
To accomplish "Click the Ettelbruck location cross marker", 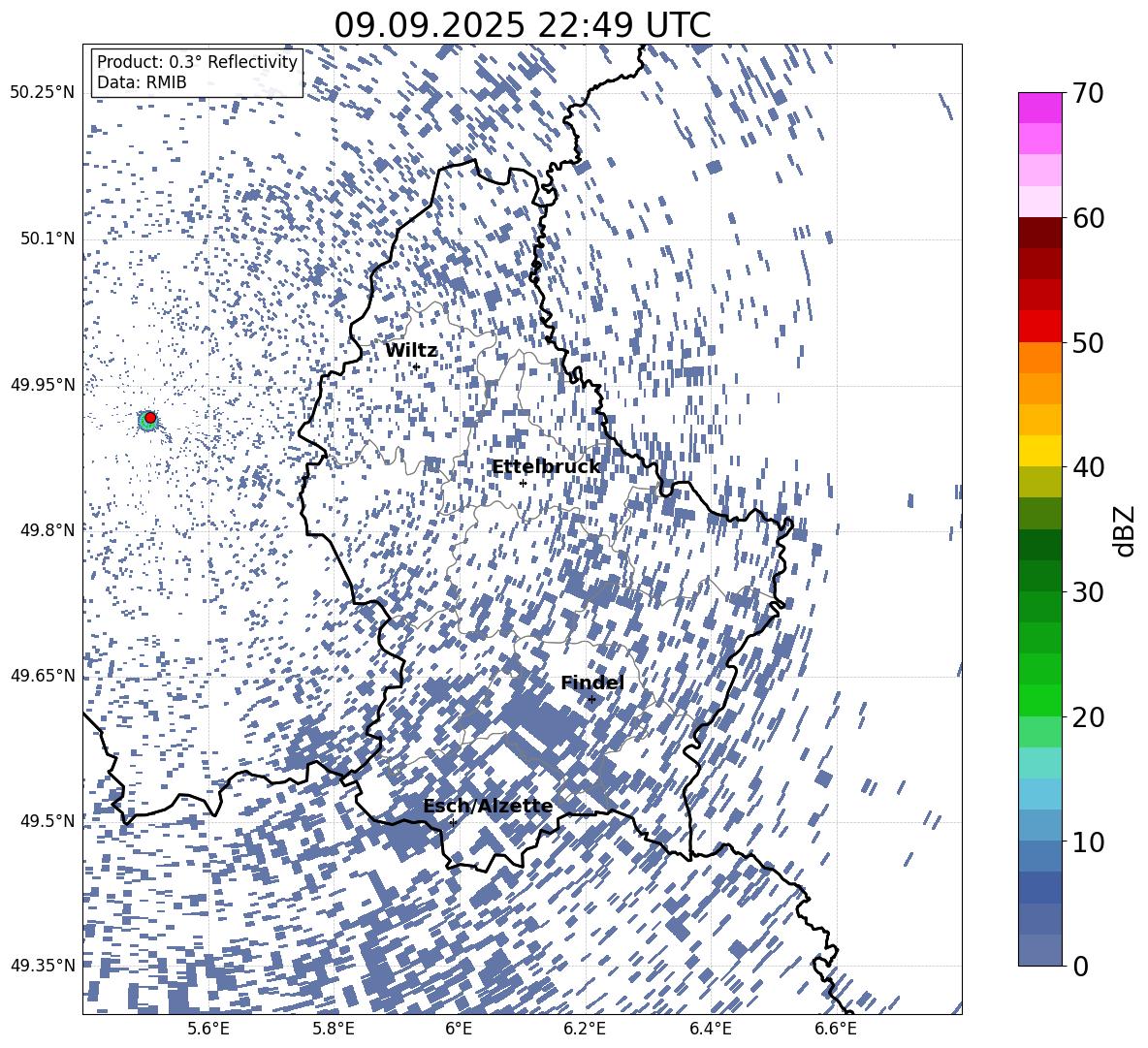I will tap(523, 483).
